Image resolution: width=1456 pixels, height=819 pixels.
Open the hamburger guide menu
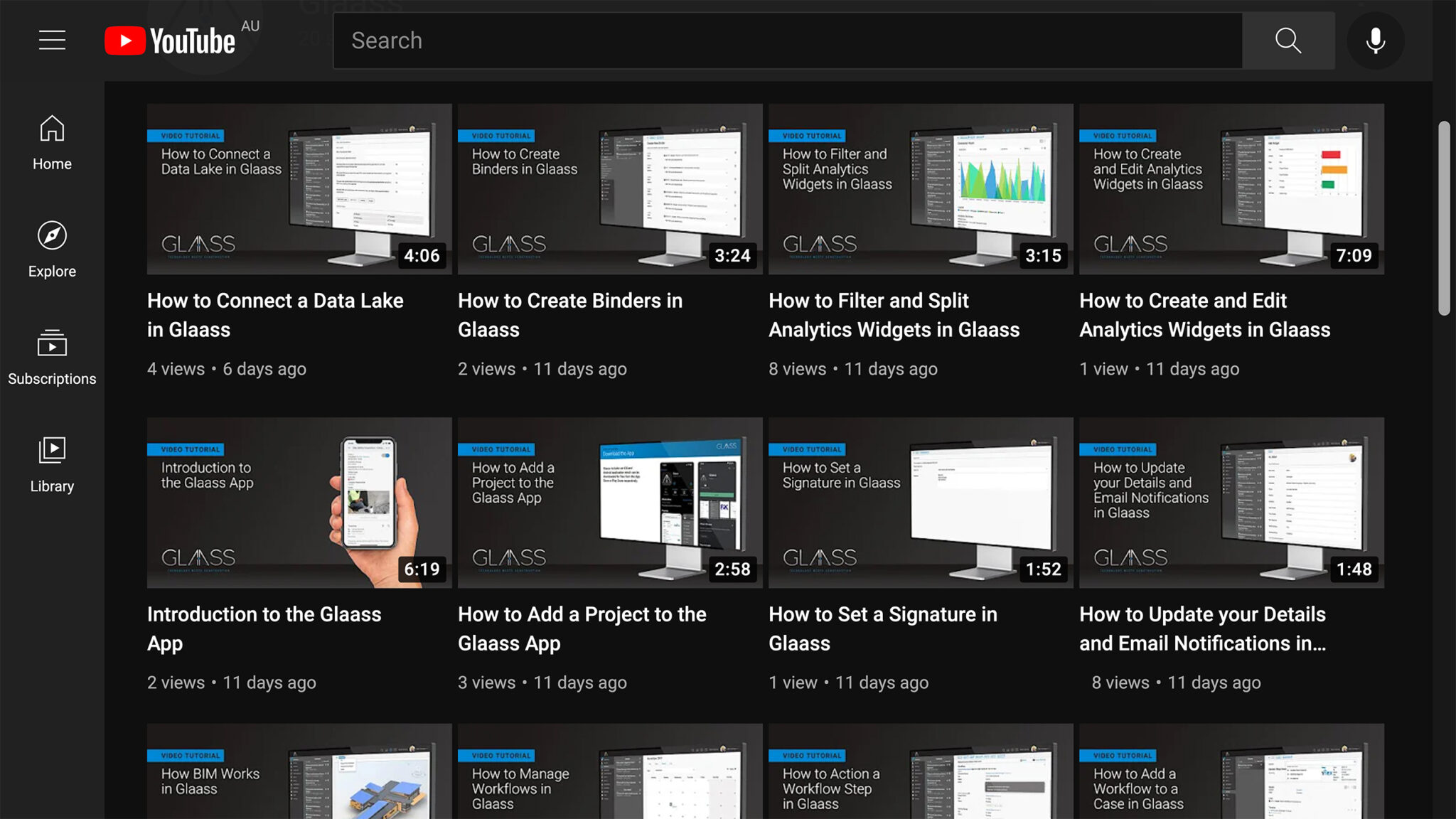tap(52, 41)
